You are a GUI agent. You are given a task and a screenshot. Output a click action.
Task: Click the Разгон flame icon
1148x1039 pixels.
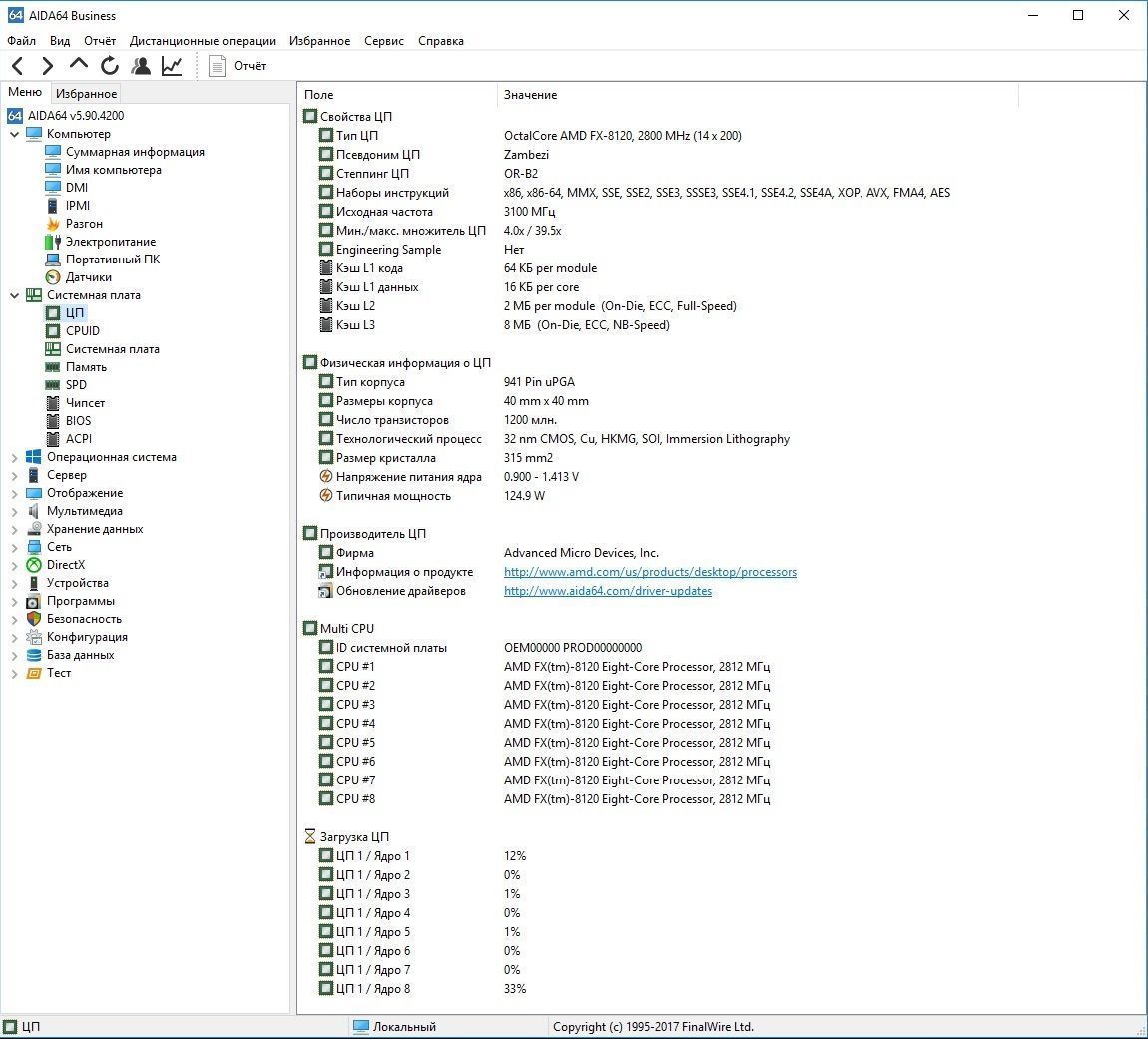[x=53, y=224]
